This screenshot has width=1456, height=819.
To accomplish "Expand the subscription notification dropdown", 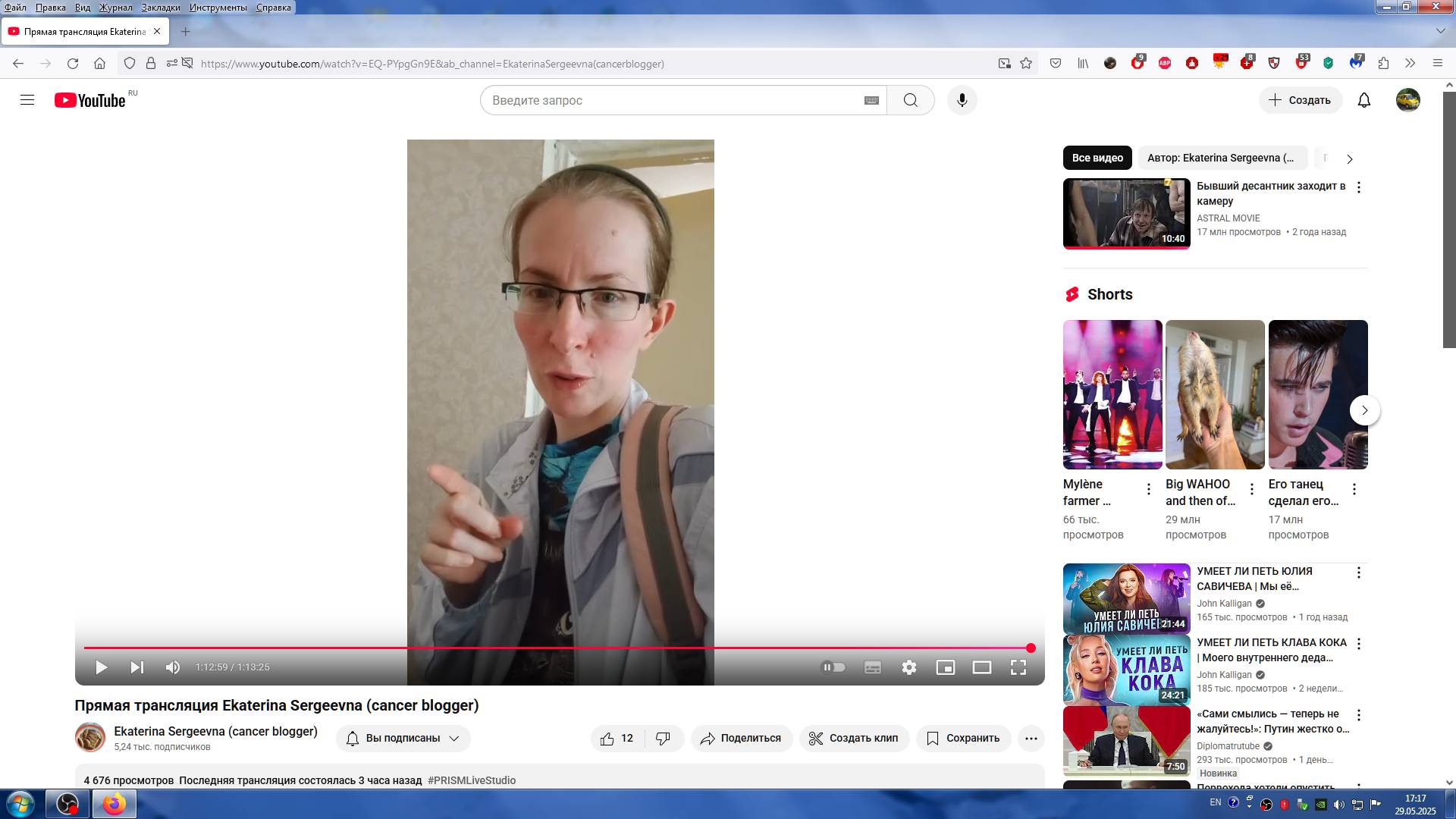I will [x=403, y=738].
